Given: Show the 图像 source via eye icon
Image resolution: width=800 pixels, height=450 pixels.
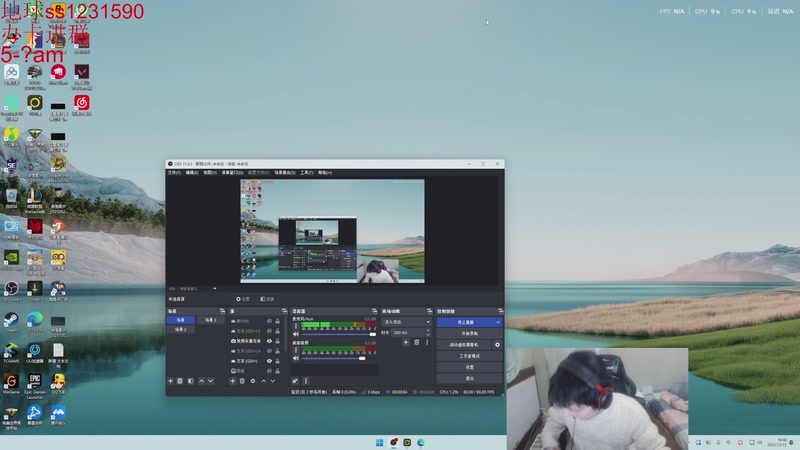Looking at the screenshot, I should (x=269, y=371).
